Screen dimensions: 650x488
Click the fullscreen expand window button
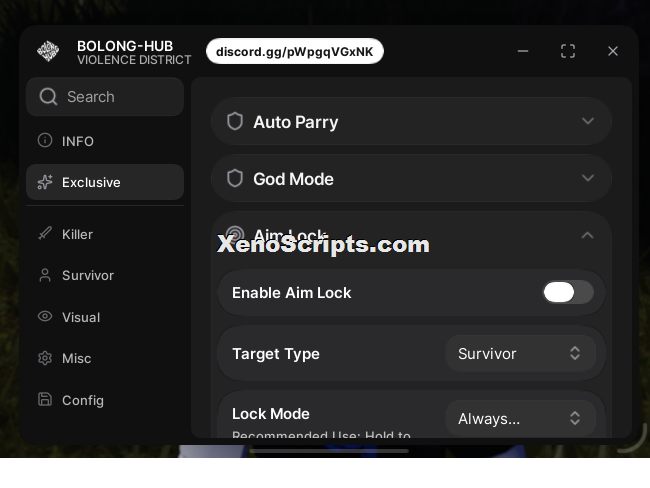point(568,51)
